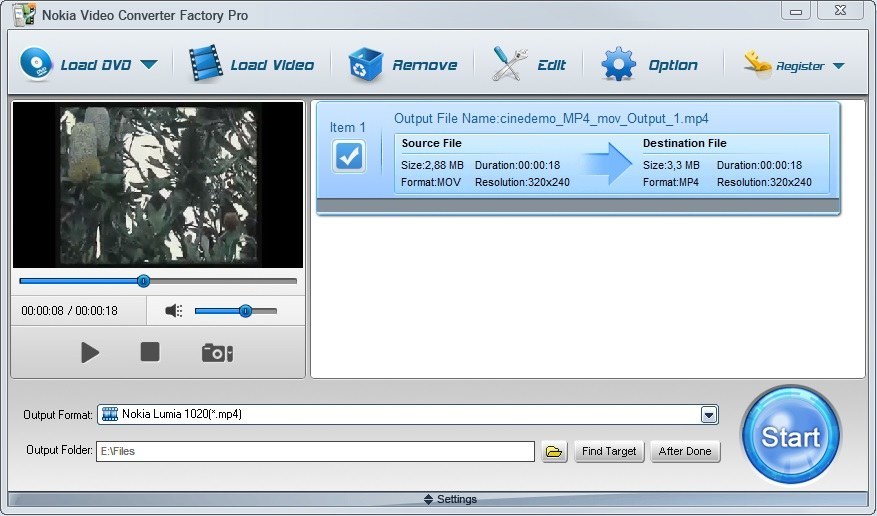Image resolution: width=877 pixels, height=516 pixels.
Task: Click the conversion arrow icon in Item 1
Action: 606,163
